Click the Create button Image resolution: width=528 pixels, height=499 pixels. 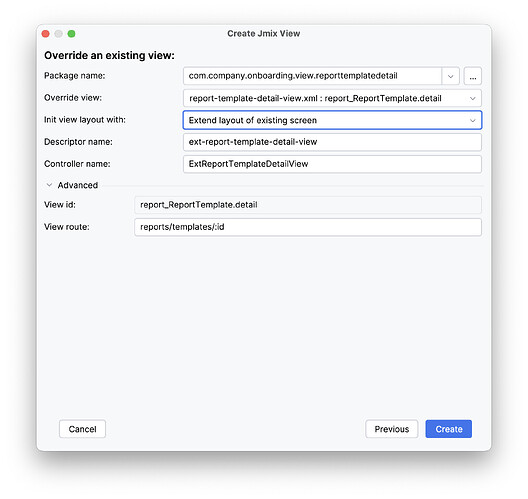(449, 429)
